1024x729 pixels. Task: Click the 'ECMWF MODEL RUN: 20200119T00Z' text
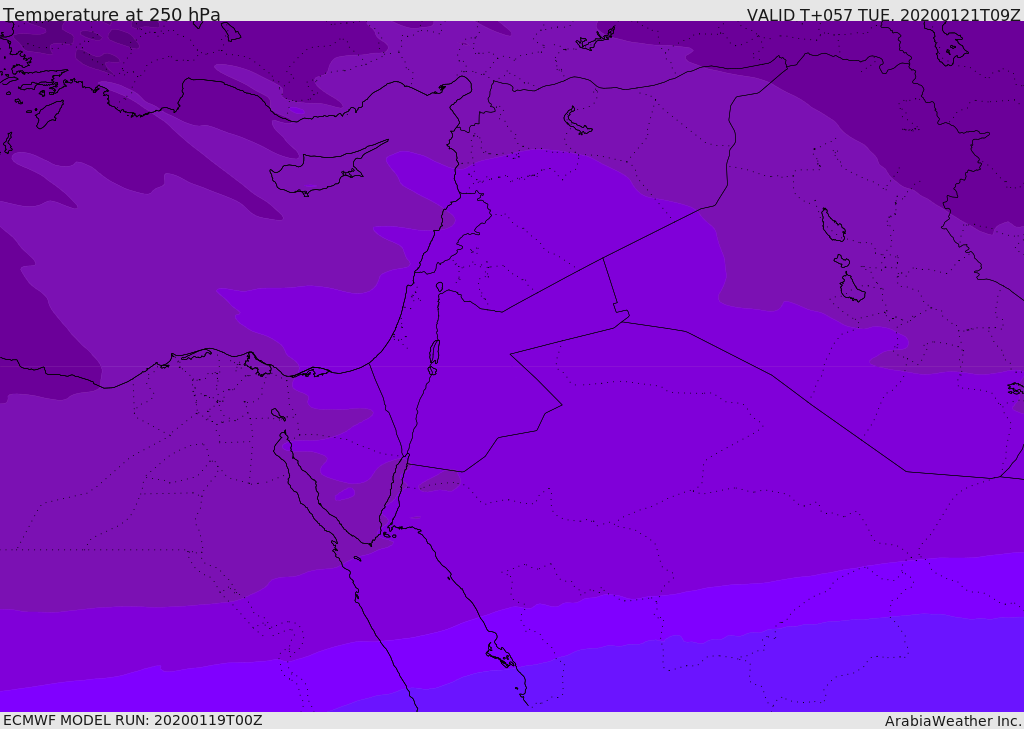click(x=133, y=720)
